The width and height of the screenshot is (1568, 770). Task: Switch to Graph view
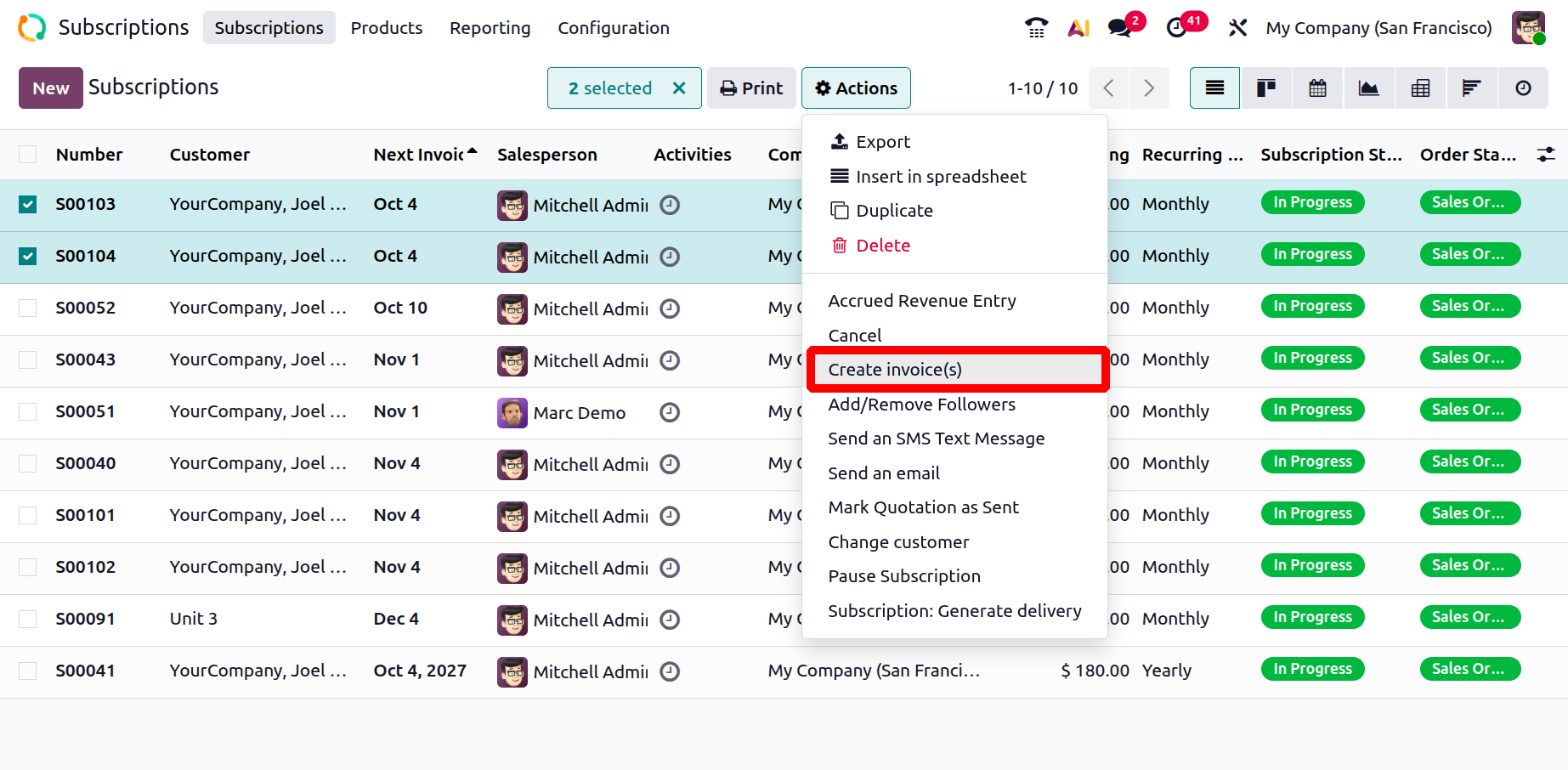1369,88
